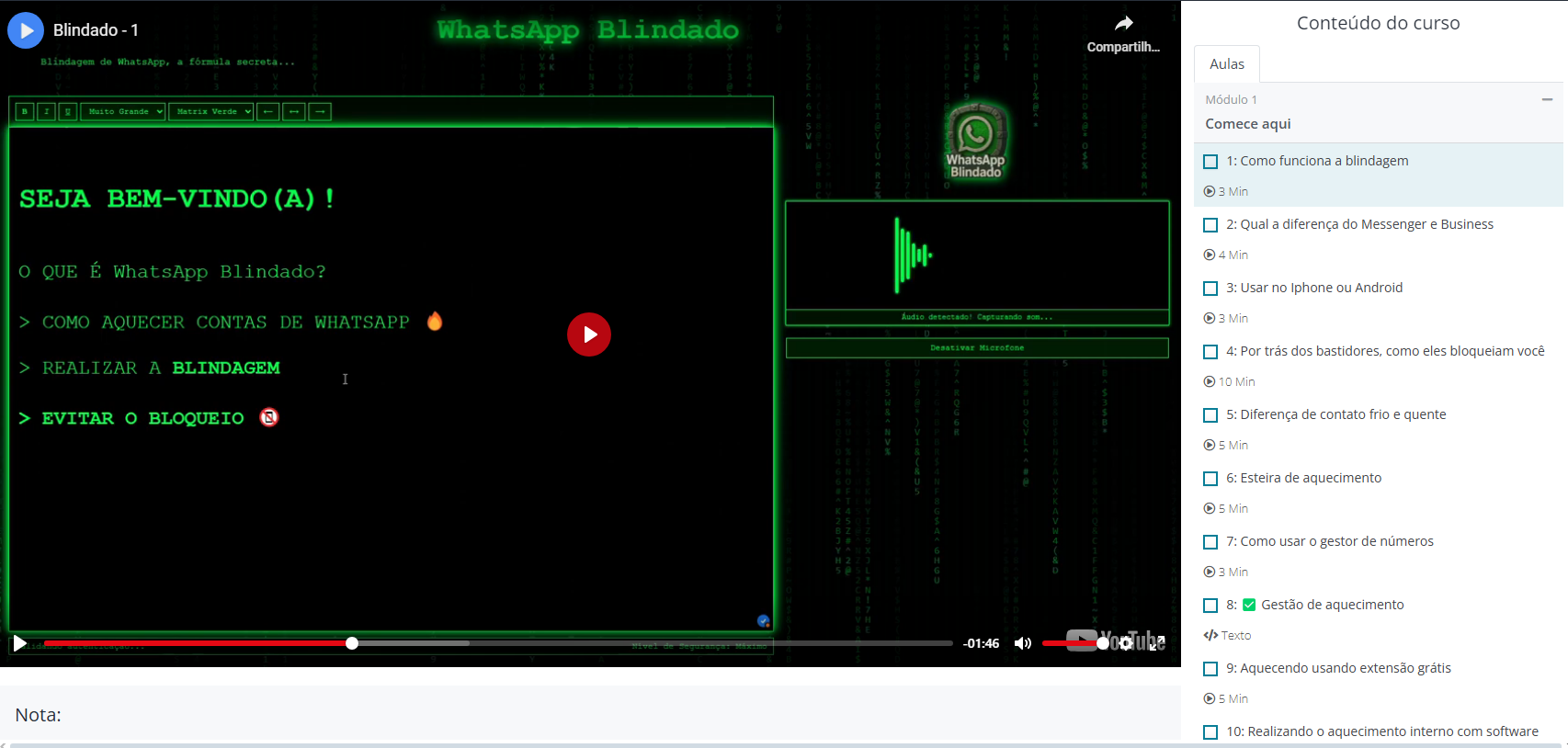Check lesson 10 aquecimento interno checkbox
The width and height of the screenshot is (1568, 748).
point(1210,732)
